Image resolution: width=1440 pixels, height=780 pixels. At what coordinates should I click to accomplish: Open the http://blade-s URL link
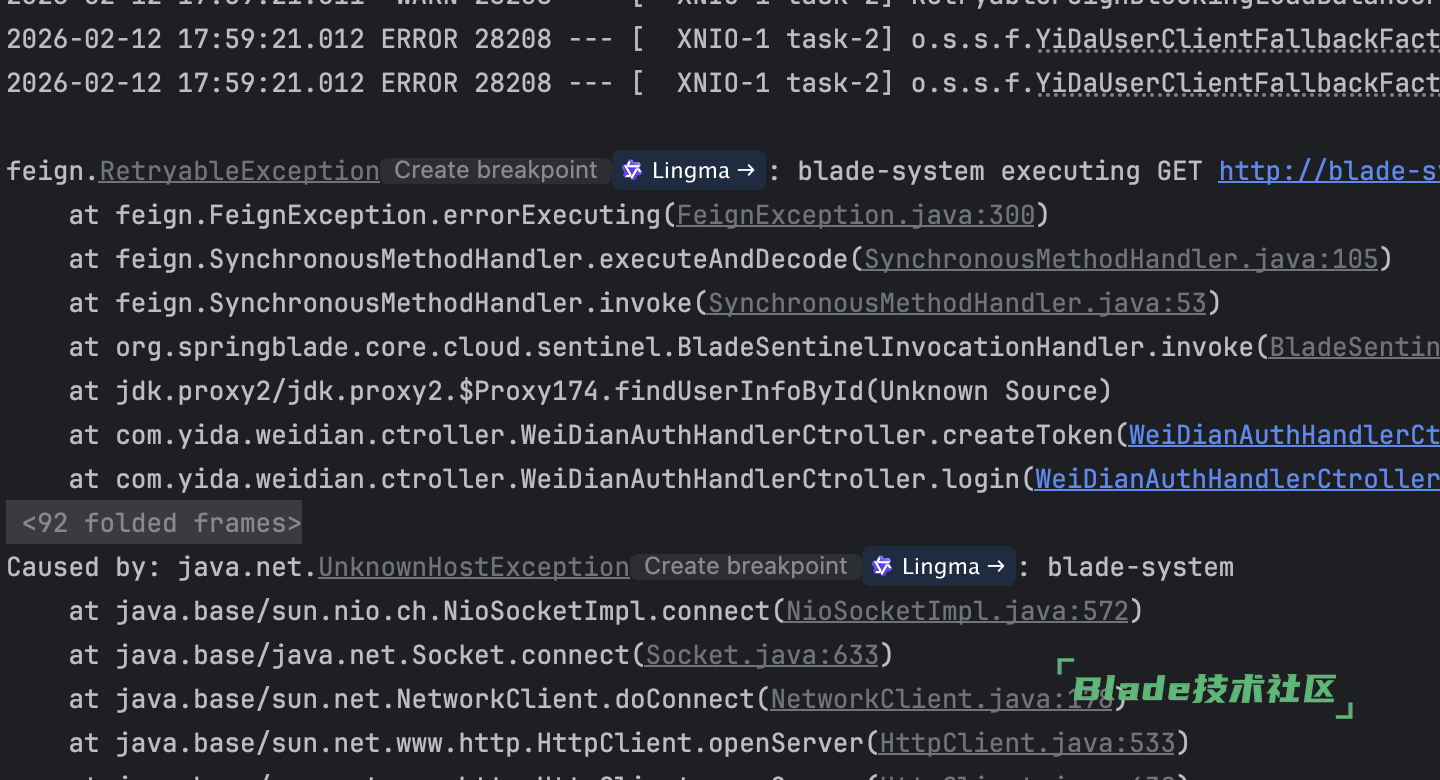click(1328, 172)
